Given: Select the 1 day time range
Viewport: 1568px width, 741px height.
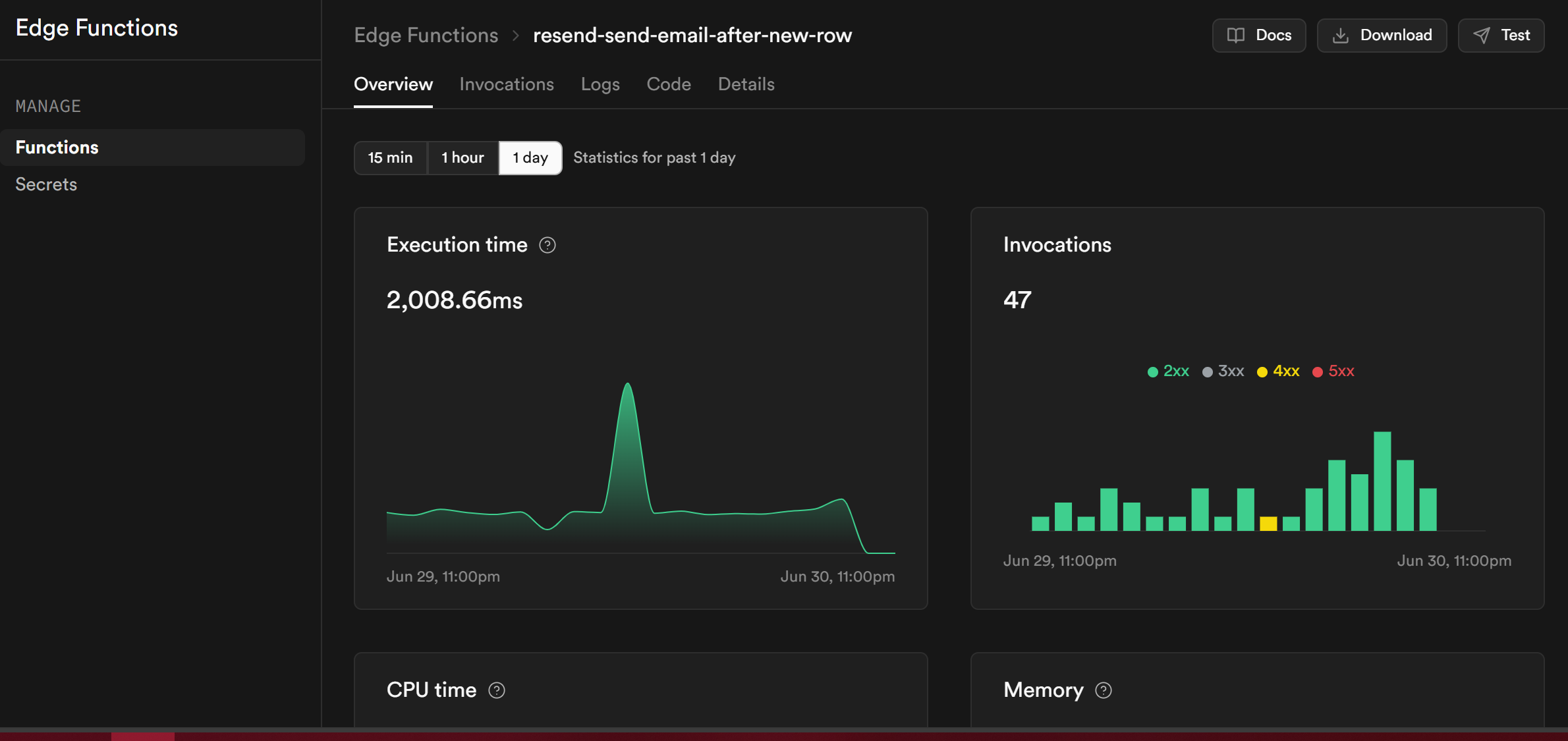Looking at the screenshot, I should pyautogui.click(x=530, y=158).
